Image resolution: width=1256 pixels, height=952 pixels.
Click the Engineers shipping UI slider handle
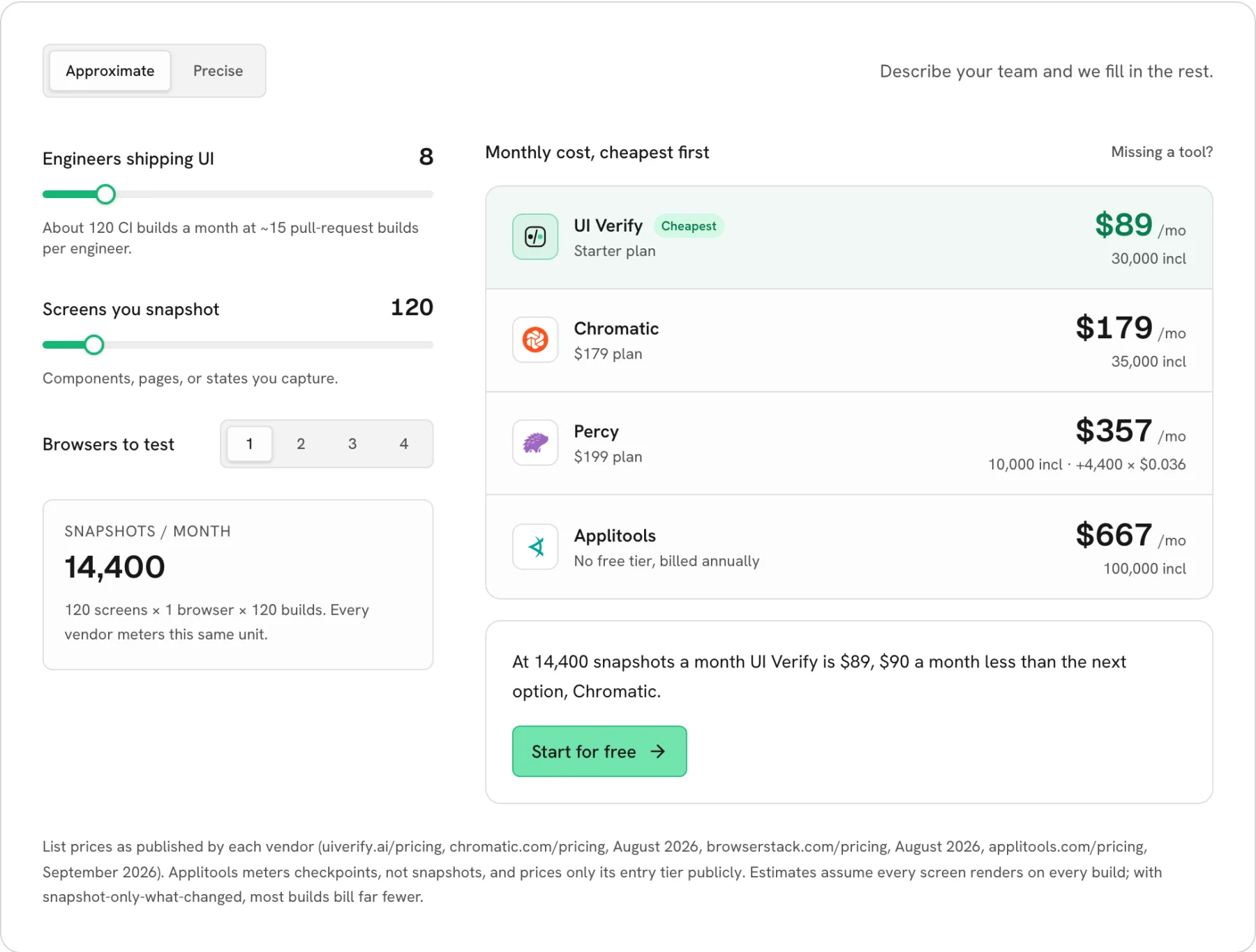(105, 195)
